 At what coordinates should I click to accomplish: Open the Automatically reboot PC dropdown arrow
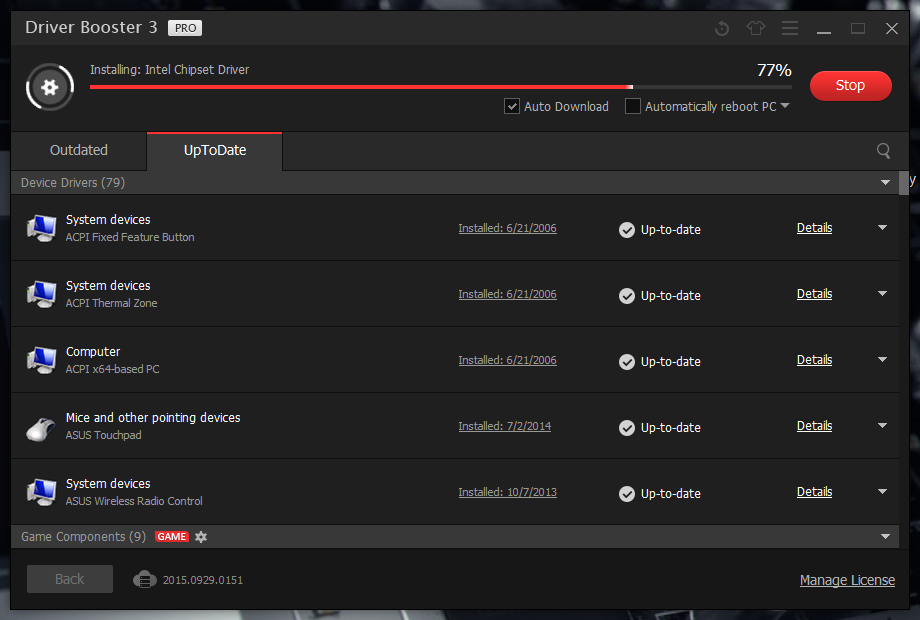(785, 106)
